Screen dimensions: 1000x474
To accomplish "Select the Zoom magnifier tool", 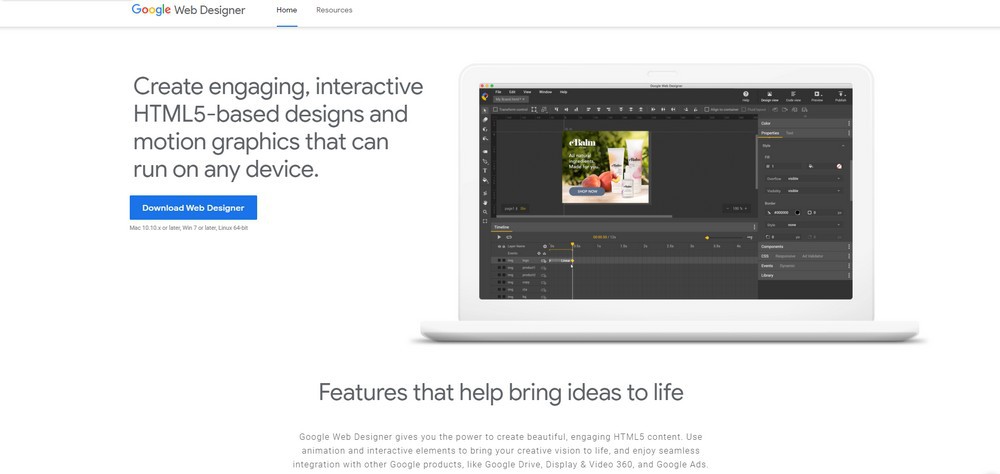I will tap(485, 212).
